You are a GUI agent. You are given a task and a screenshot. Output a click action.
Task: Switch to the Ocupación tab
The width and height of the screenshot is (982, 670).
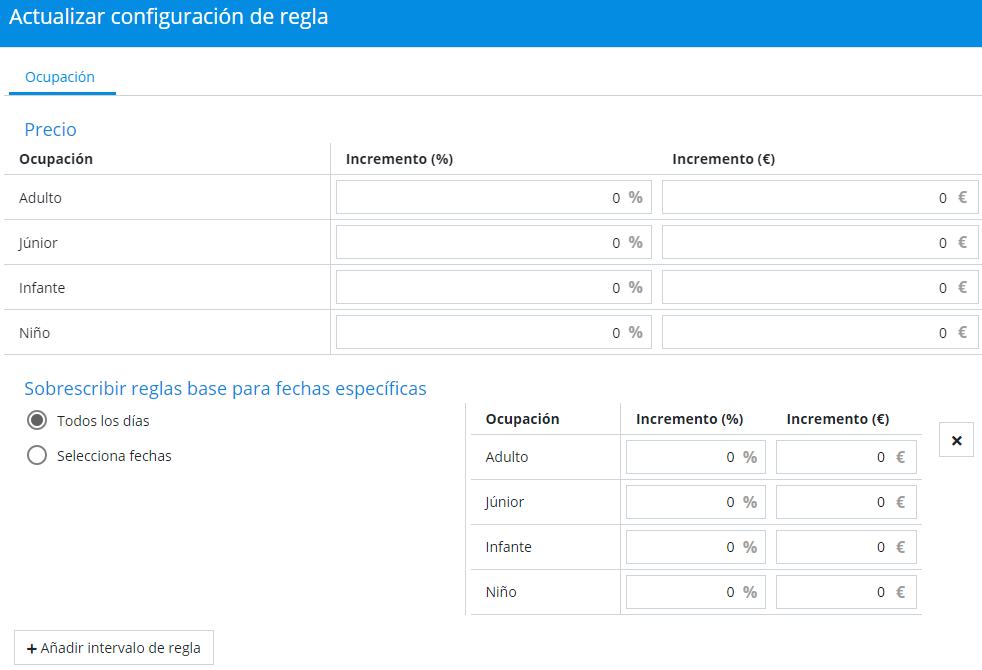coord(60,77)
